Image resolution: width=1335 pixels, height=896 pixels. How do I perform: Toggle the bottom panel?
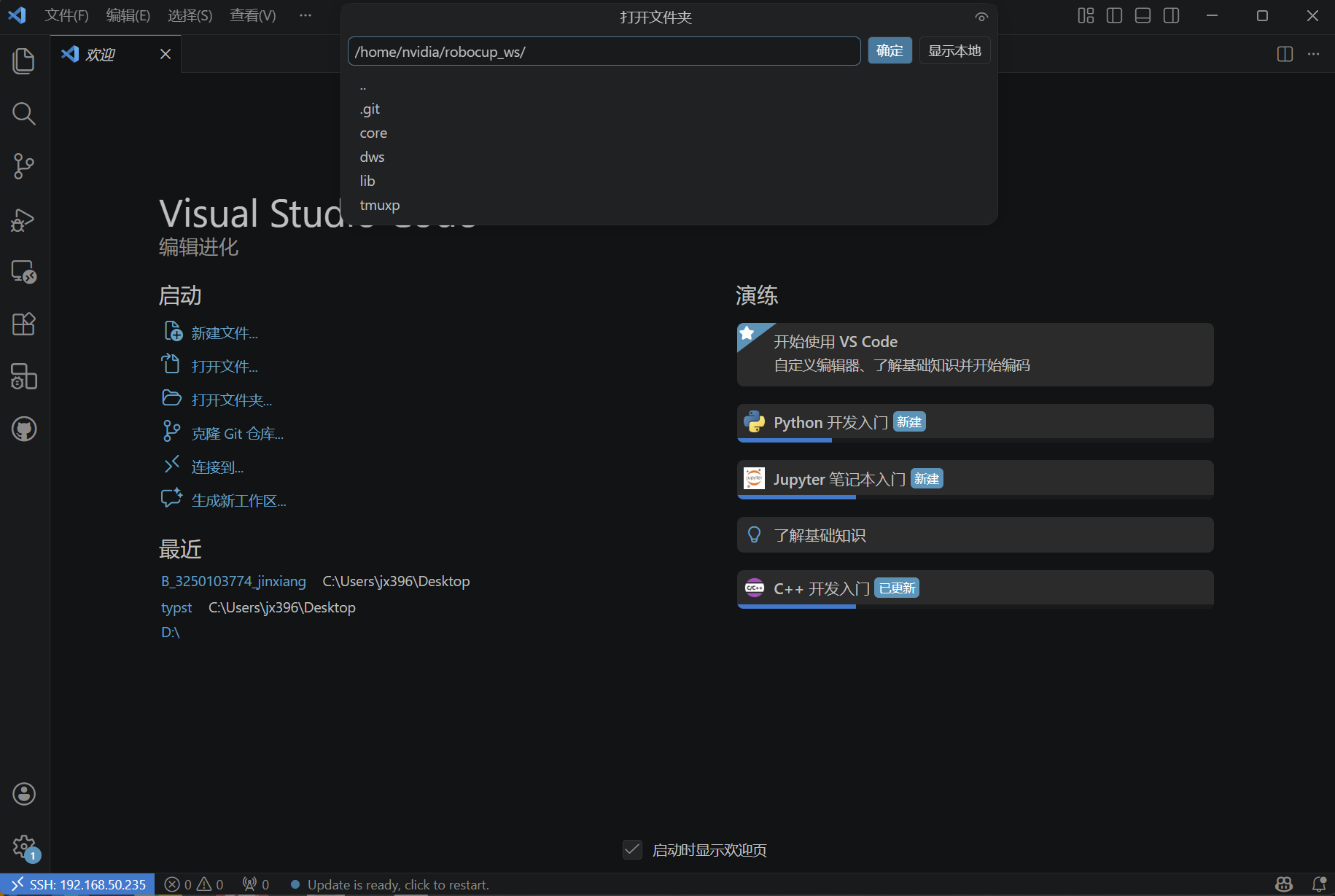tap(1143, 16)
